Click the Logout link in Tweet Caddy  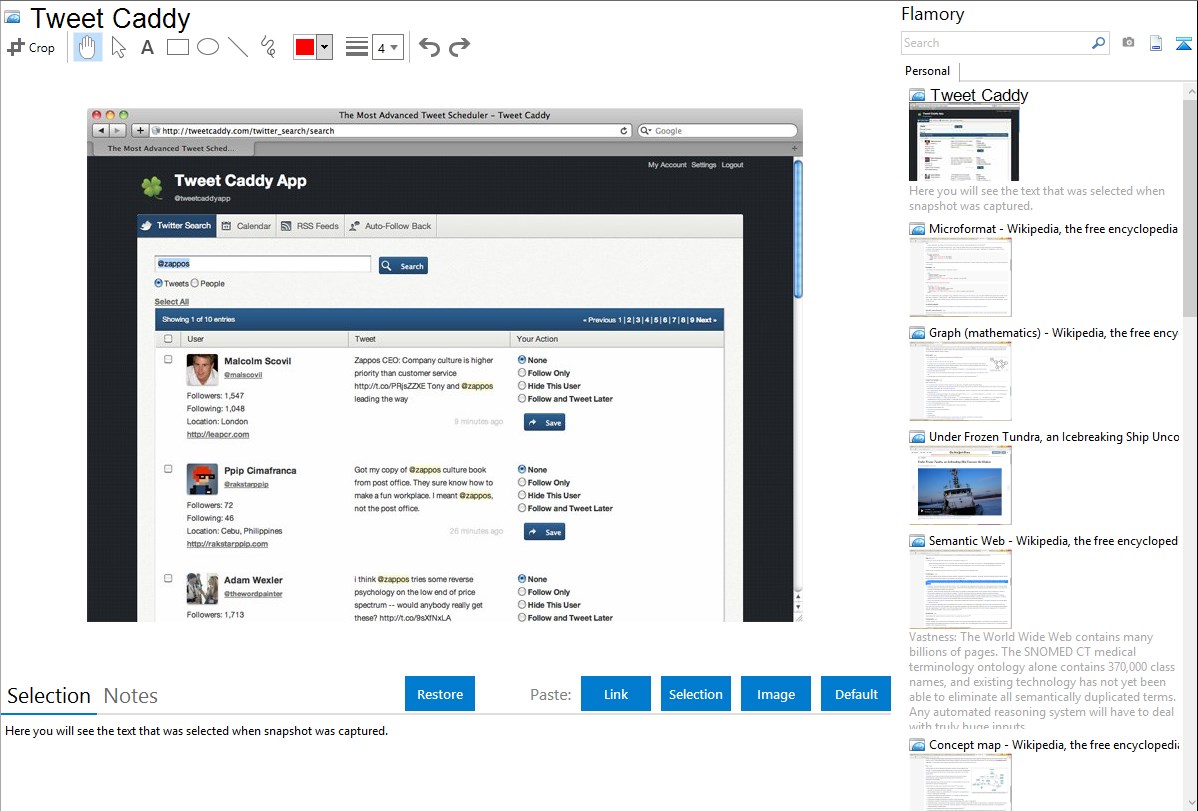tap(732, 165)
